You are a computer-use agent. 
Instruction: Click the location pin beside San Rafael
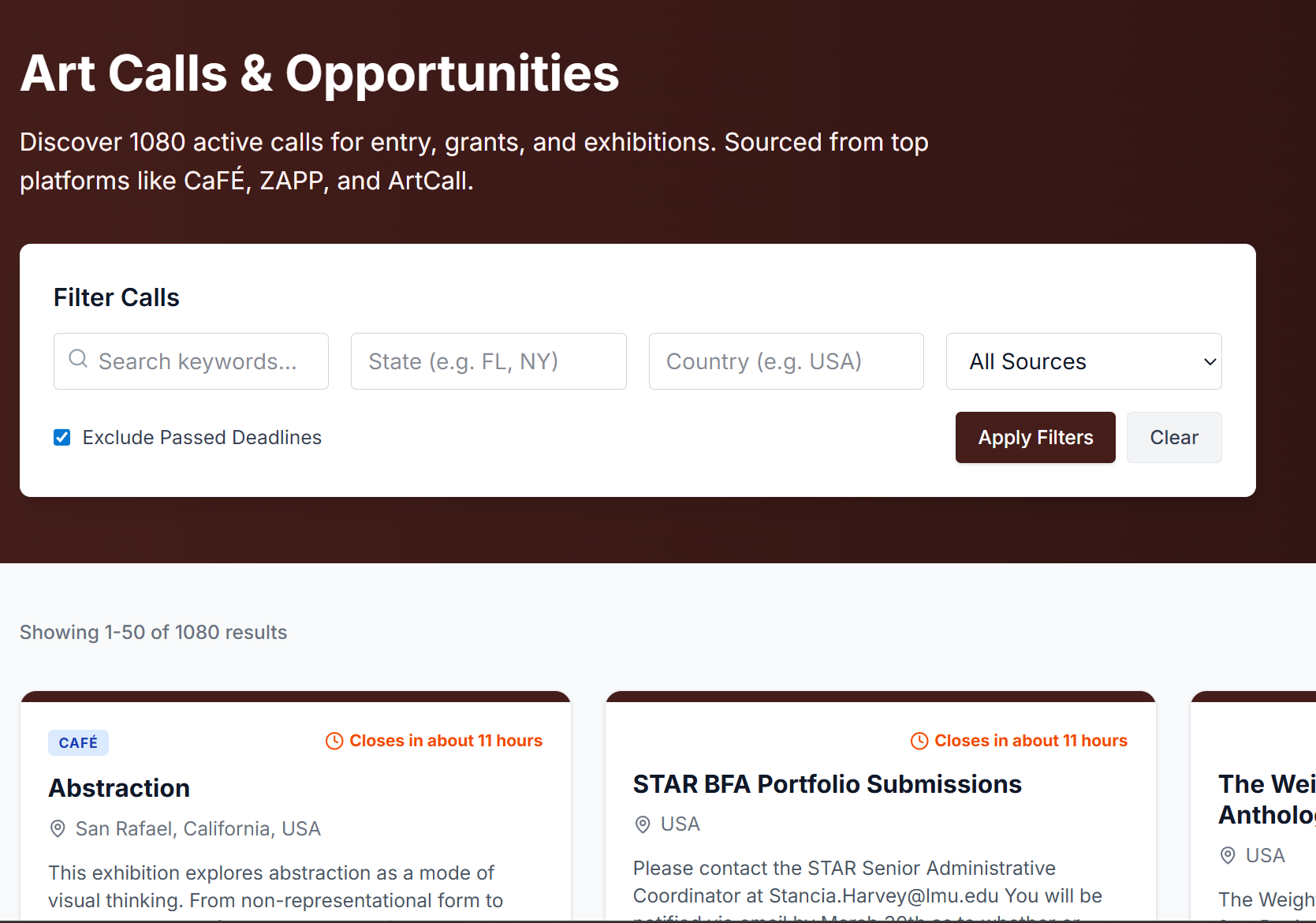58,829
